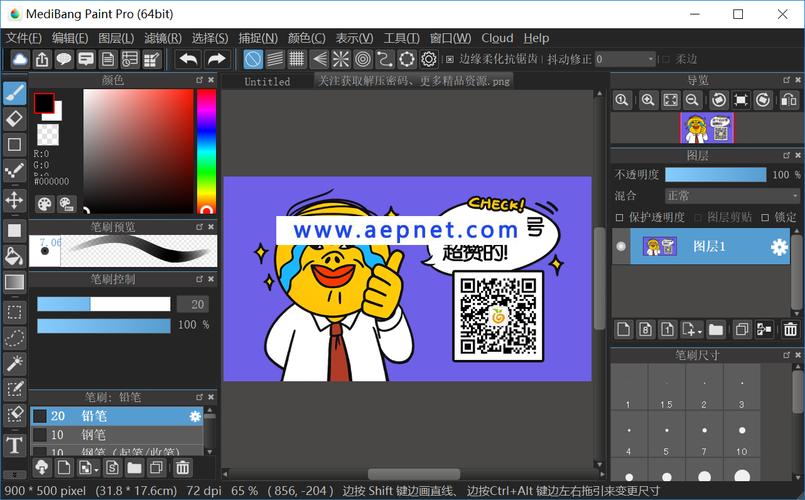Click the Undo arrow in toolbar

tap(188, 60)
